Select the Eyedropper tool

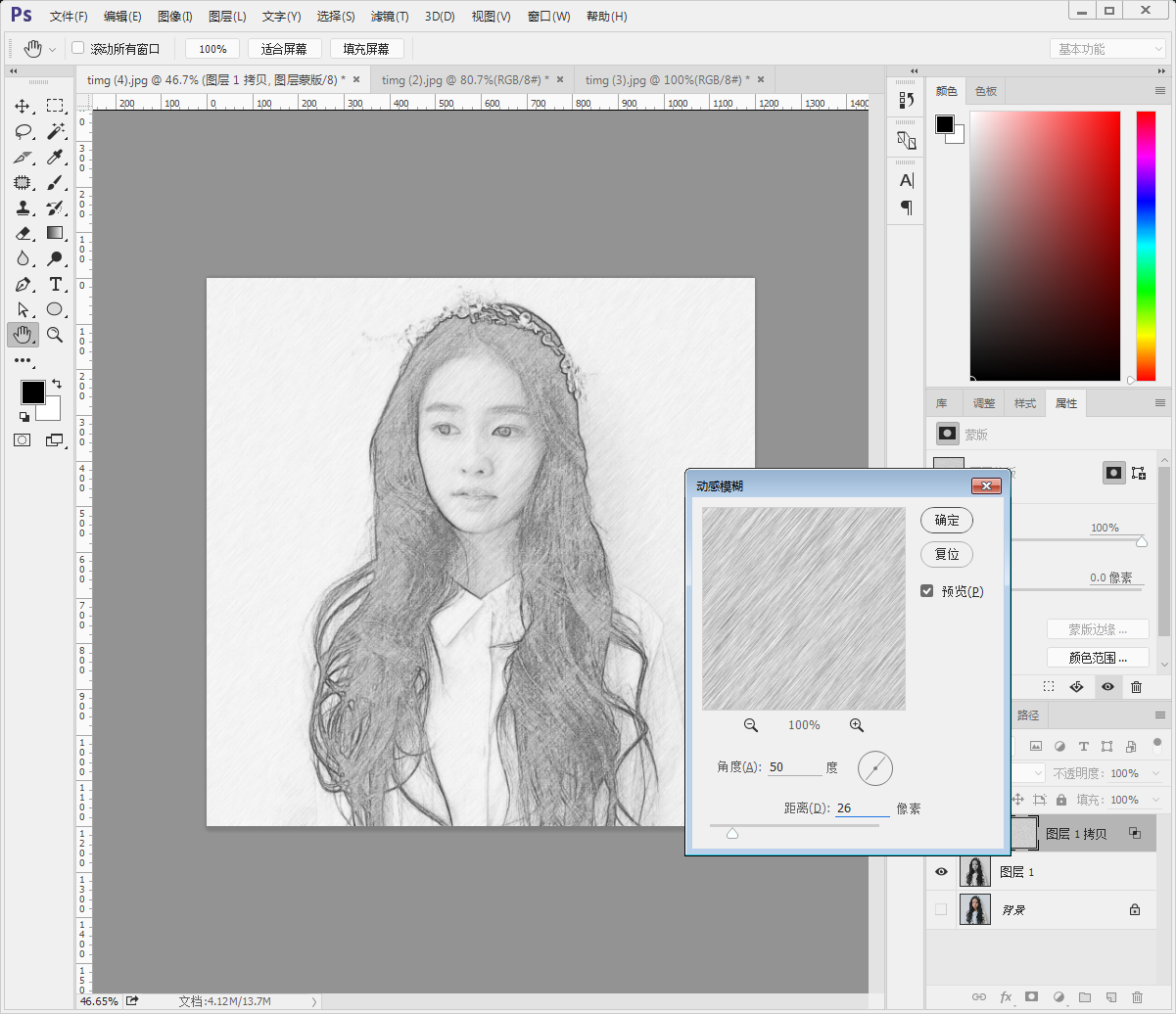point(55,157)
